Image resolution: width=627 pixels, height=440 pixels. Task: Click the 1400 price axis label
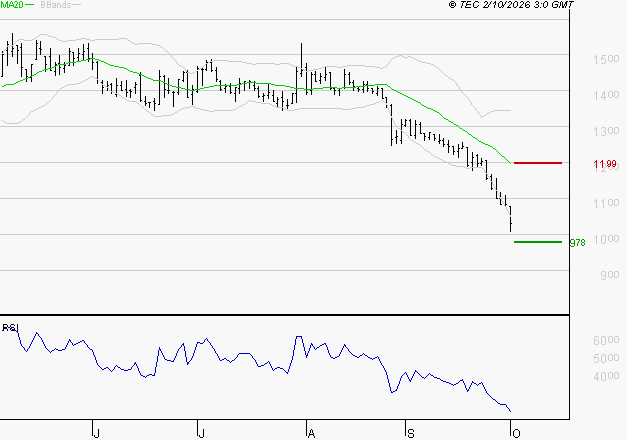click(606, 95)
